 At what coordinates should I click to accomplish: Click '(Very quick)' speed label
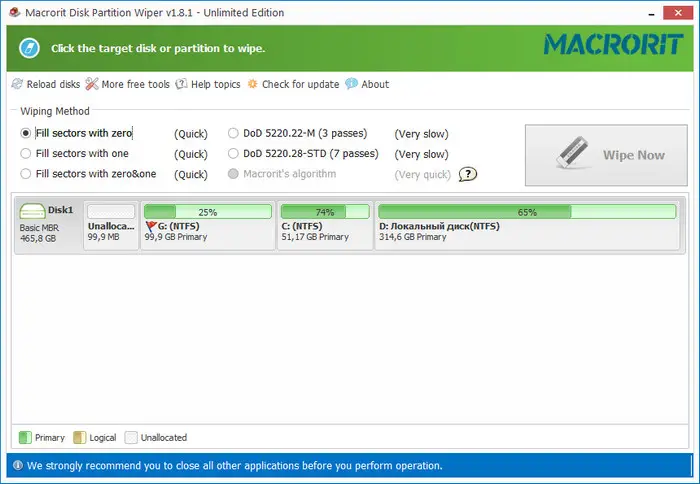[x=423, y=175]
